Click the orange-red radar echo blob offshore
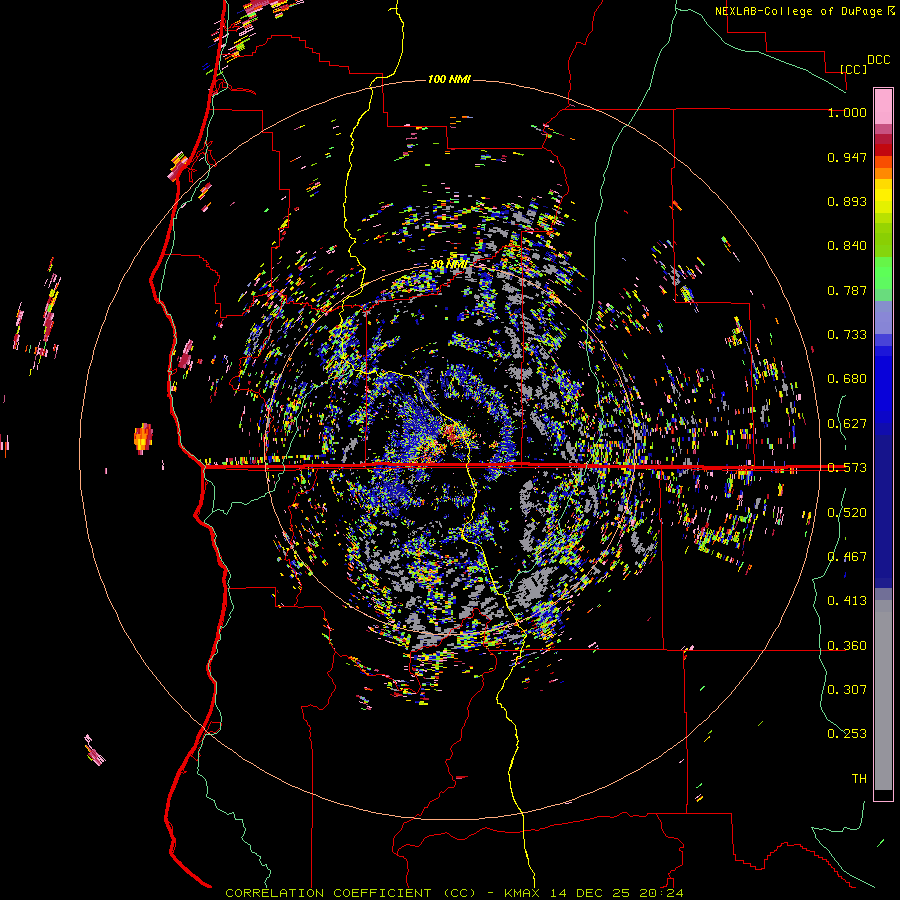The image size is (900, 900). tap(143, 439)
